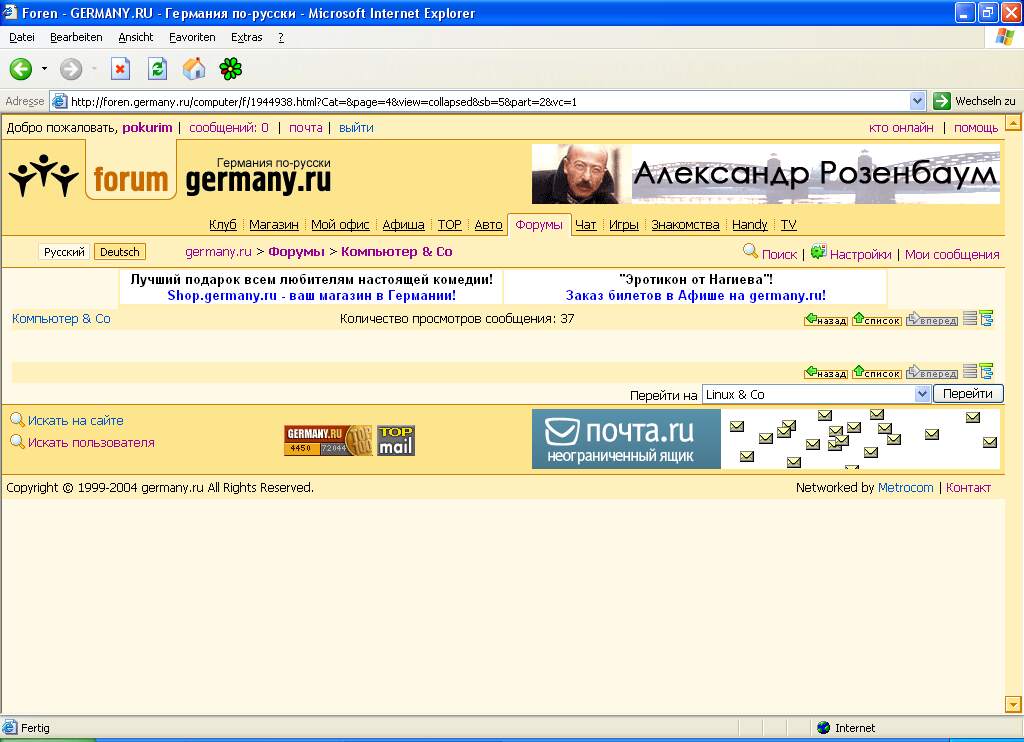Log out via the выйти link

coord(356,128)
